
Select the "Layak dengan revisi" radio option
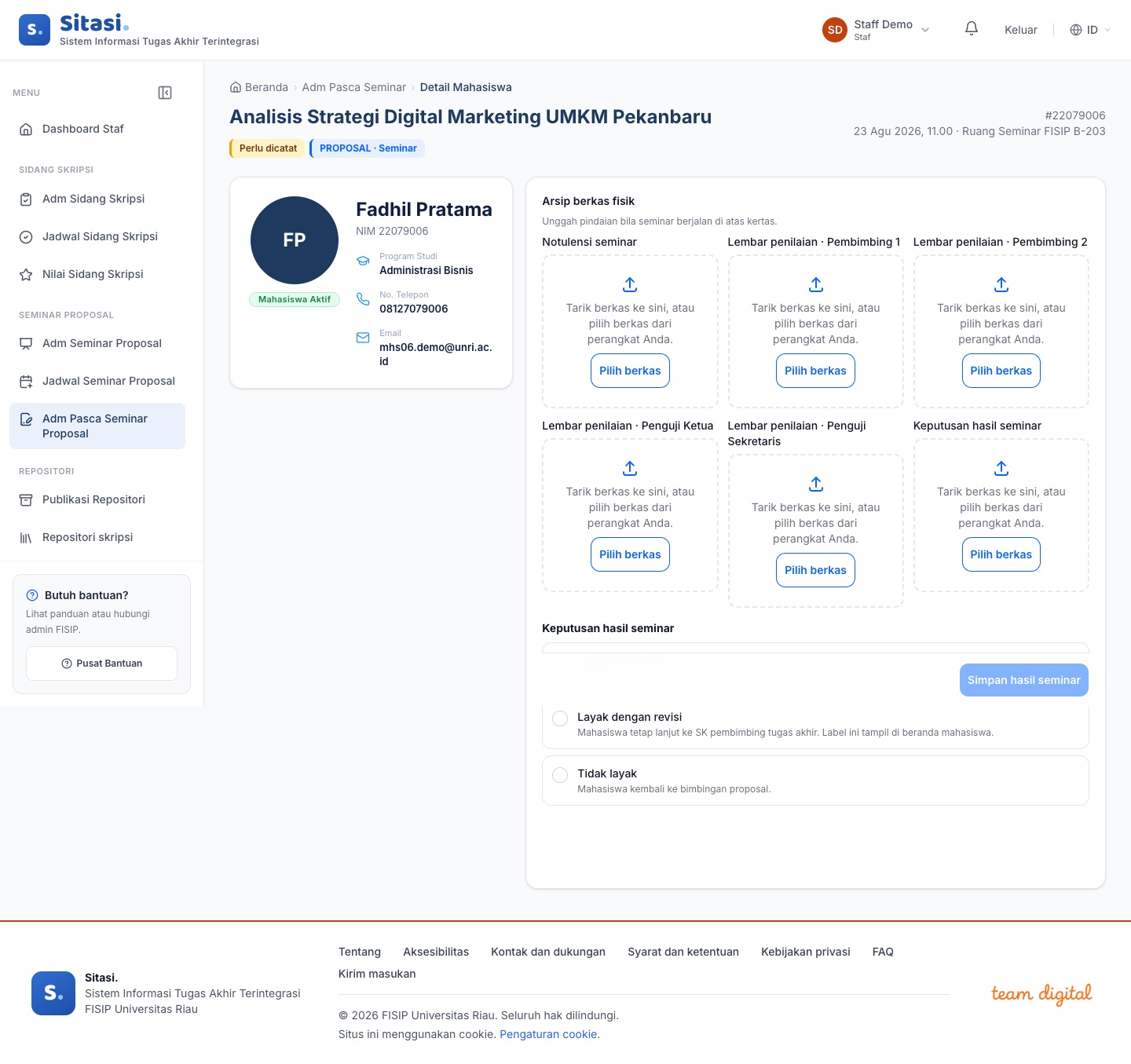(560, 718)
